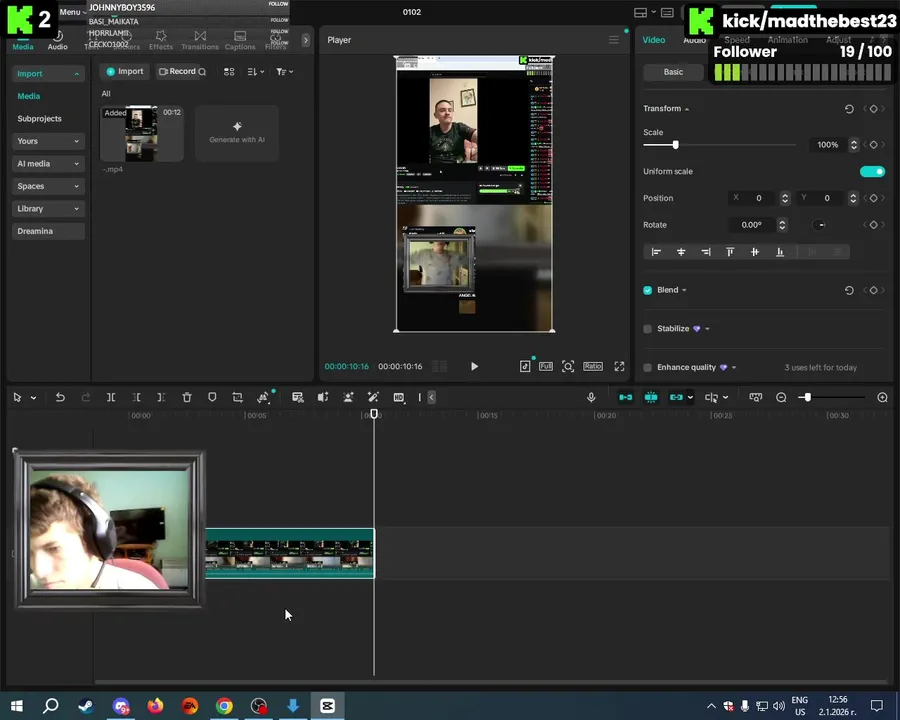Switch to the Media tab

pyautogui.click(x=23, y=41)
